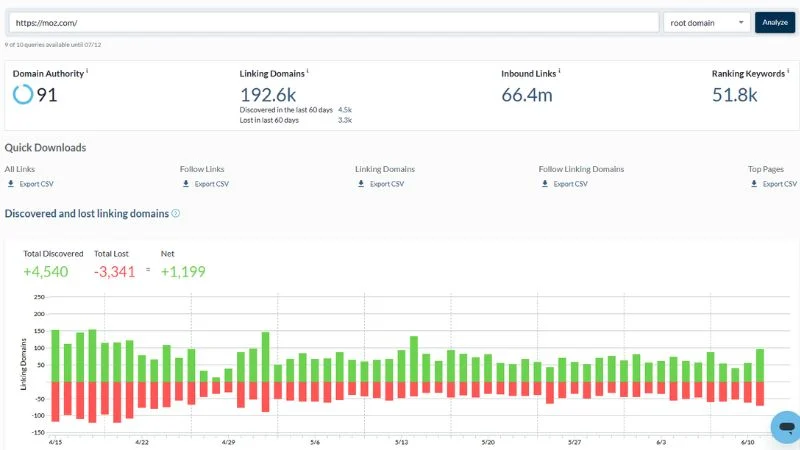Click help icon beside Discovered and lost heading
The height and width of the screenshot is (450, 800).
coord(176,213)
